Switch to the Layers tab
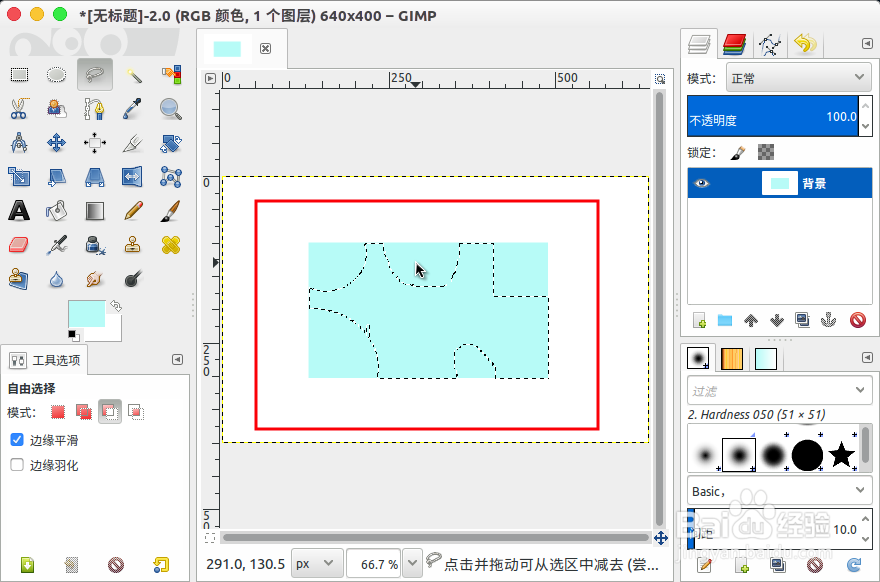The width and height of the screenshot is (880, 582). [699, 44]
